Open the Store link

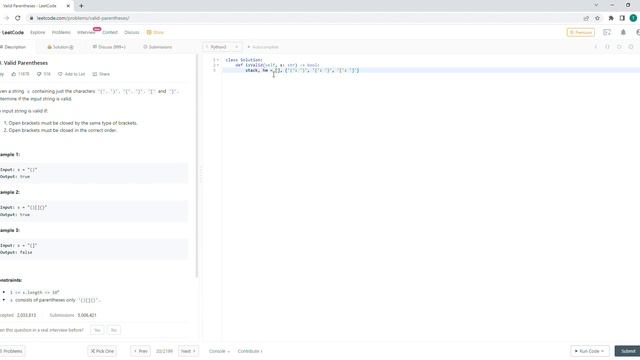point(155,32)
